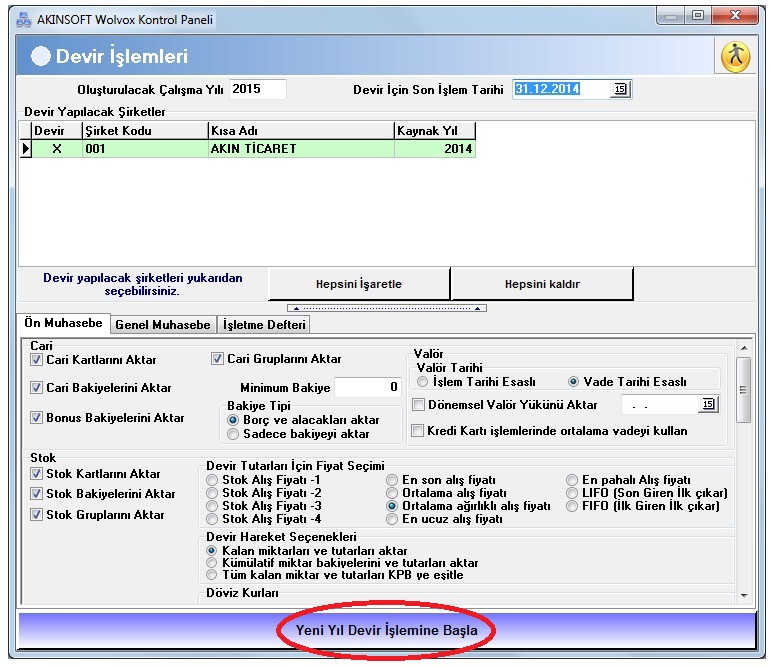Choose En ucuz alış fiyatı option

click(392, 519)
